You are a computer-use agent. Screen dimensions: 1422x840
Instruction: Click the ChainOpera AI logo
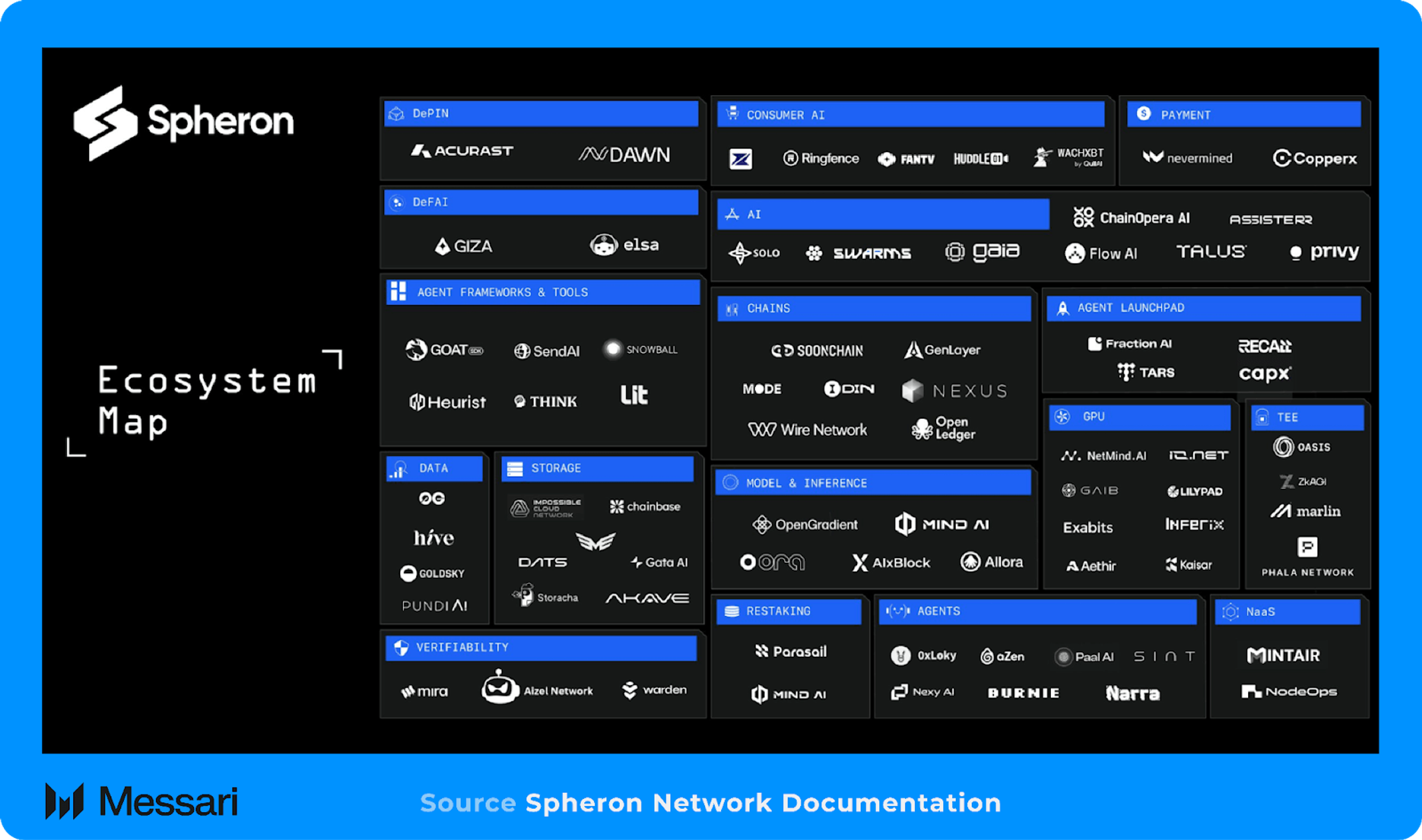click(x=1132, y=217)
